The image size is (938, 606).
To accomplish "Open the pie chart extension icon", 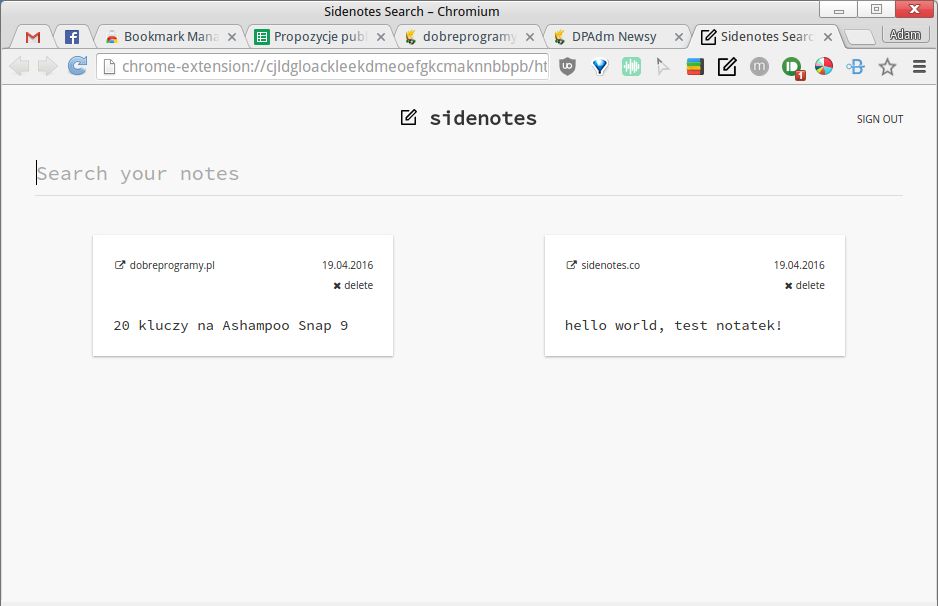I will point(824,66).
